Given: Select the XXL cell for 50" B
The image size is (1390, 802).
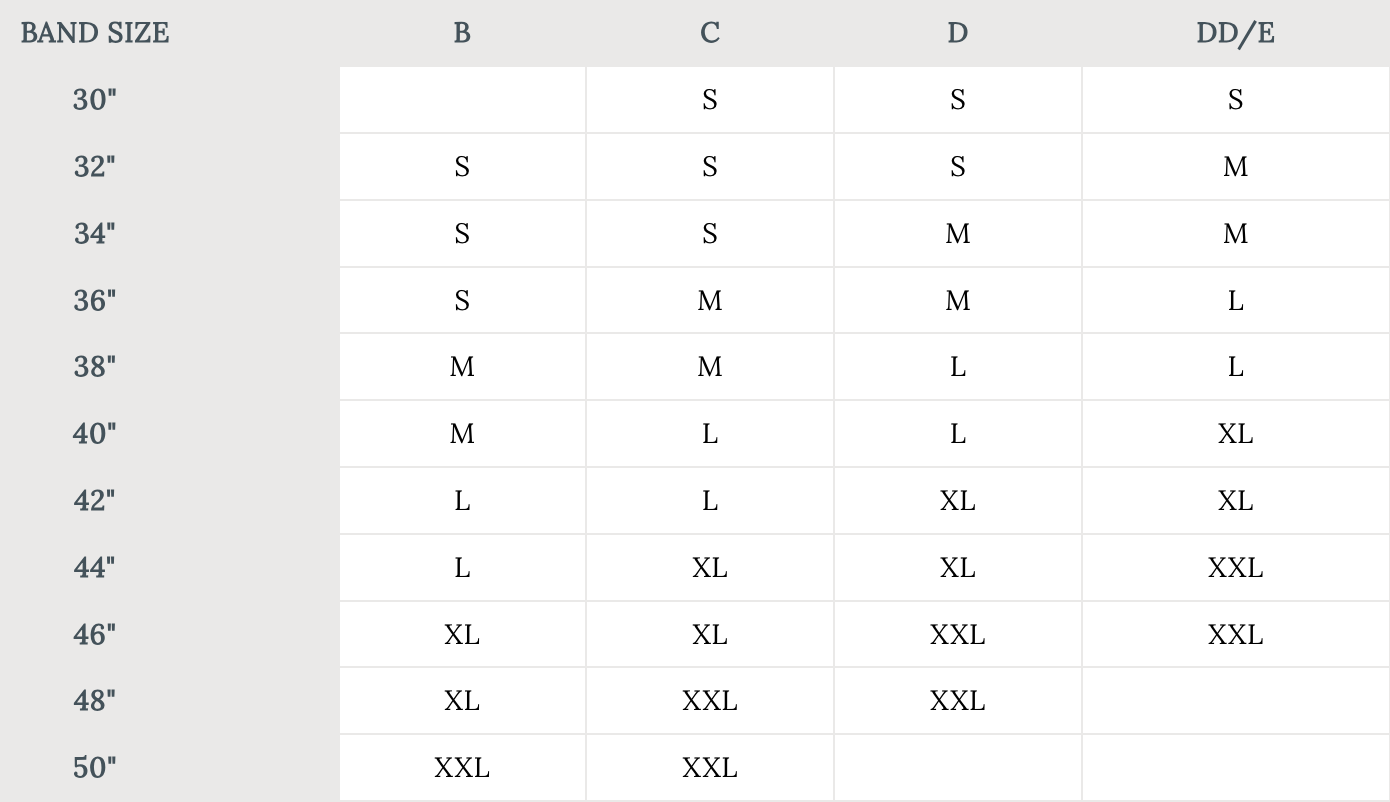Looking at the screenshot, I should point(462,768).
